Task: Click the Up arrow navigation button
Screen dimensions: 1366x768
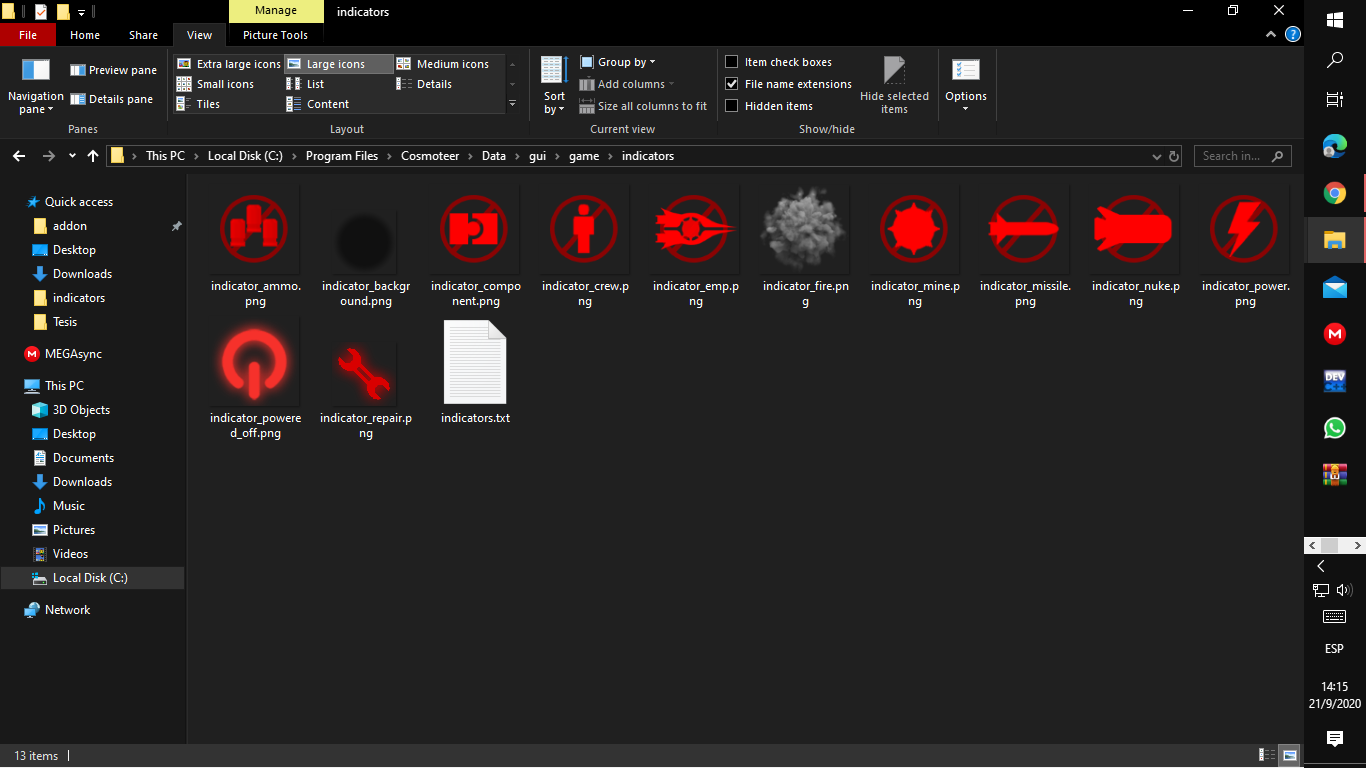Action: [x=93, y=156]
